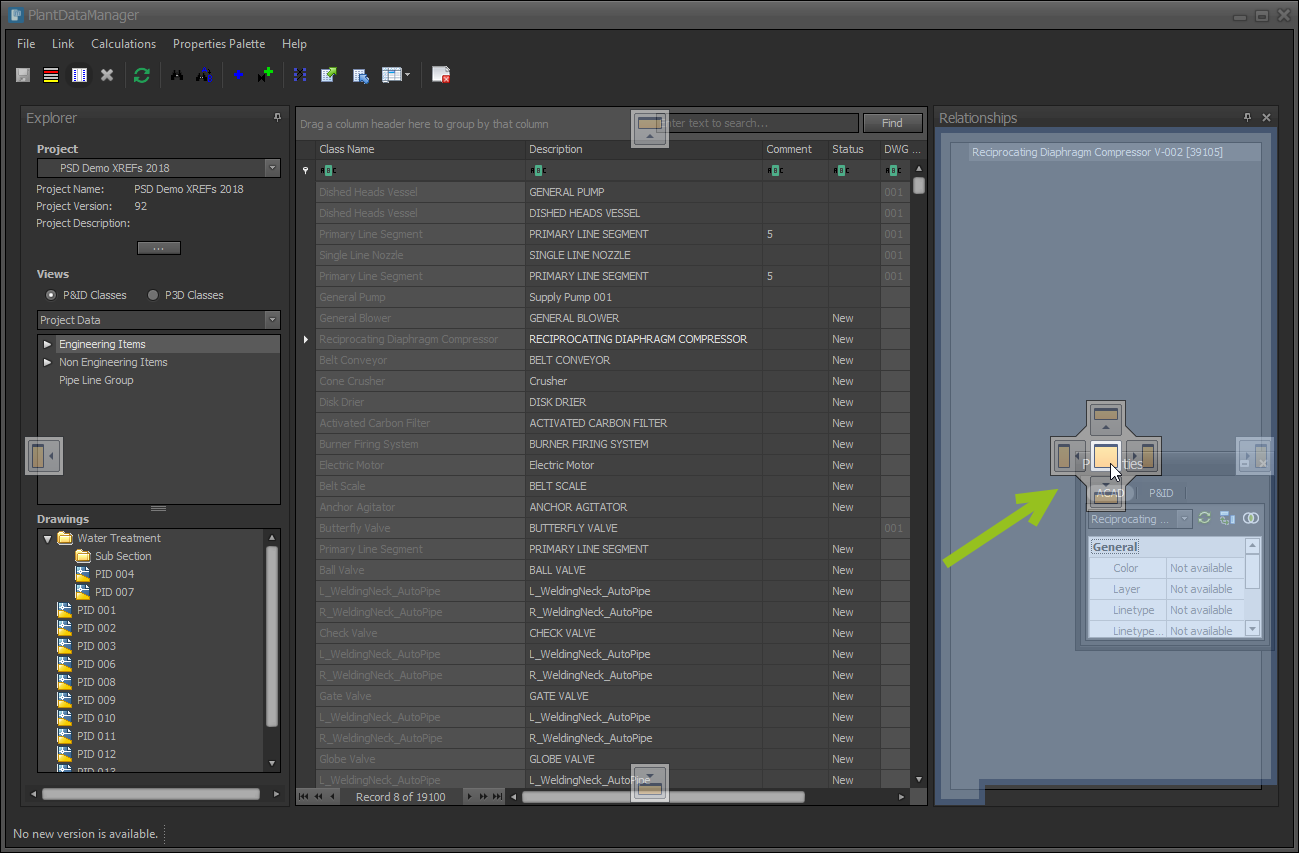This screenshot has width=1299, height=853.
Task: Select the Pipe Line Group tree item
Action: [x=96, y=380]
